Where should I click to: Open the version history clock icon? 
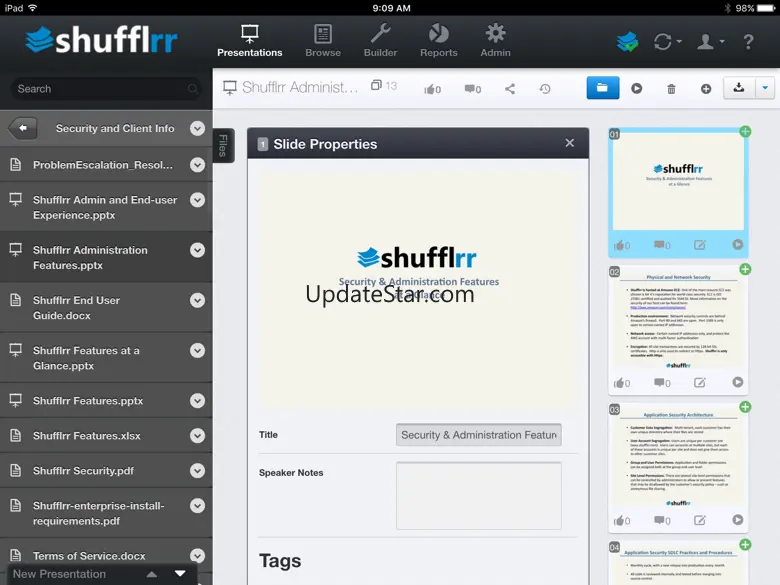click(545, 89)
